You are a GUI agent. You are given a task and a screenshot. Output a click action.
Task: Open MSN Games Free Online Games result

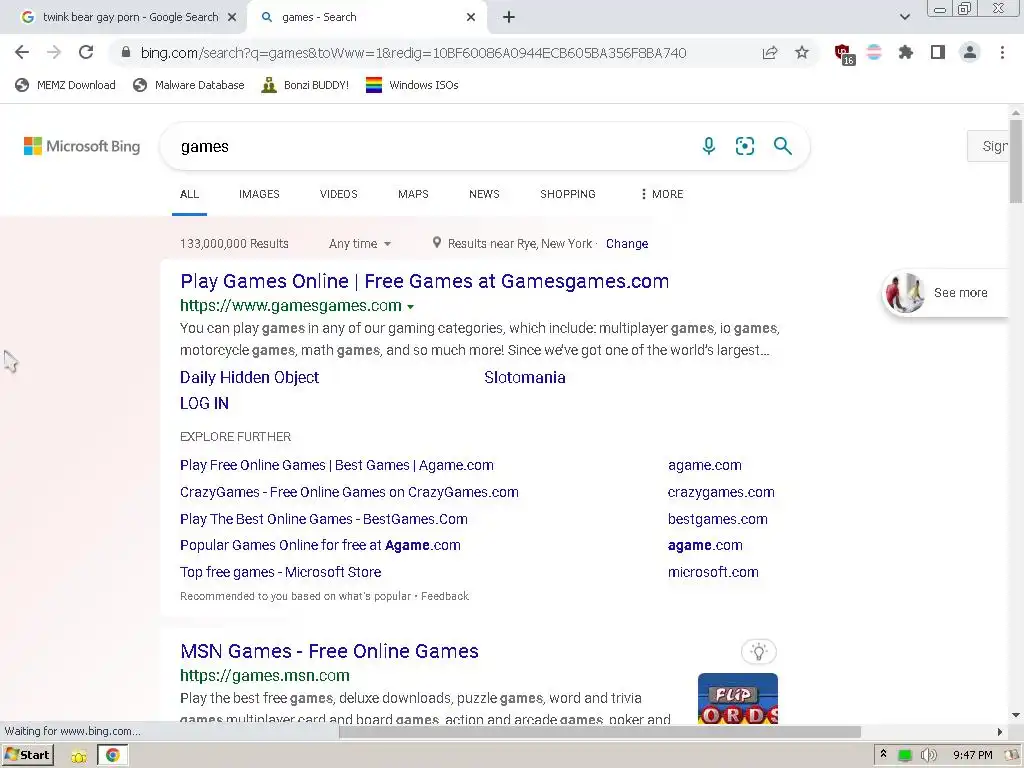(x=329, y=651)
